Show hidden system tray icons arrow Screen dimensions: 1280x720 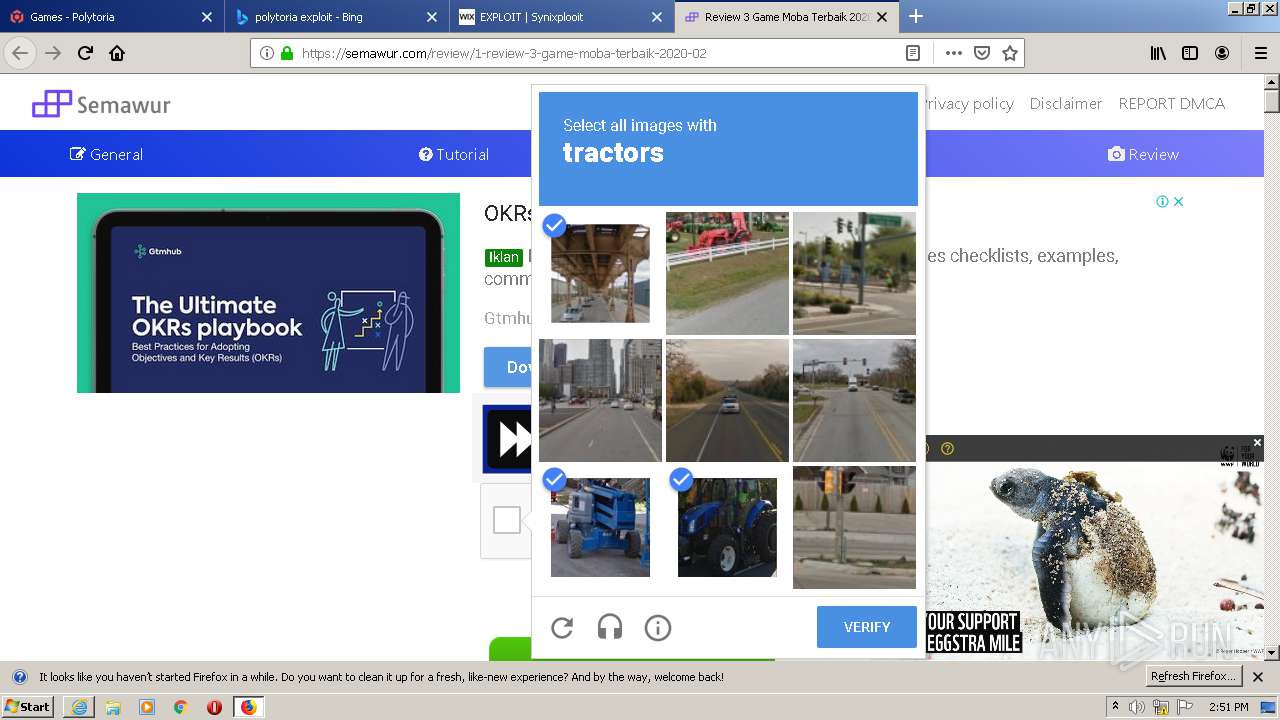[1115, 707]
